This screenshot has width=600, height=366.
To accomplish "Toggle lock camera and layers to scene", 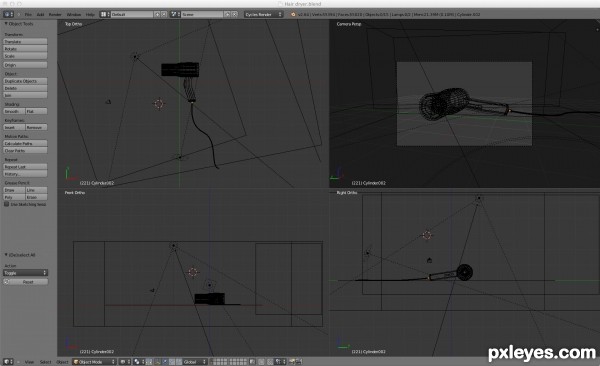I will [252, 362].
